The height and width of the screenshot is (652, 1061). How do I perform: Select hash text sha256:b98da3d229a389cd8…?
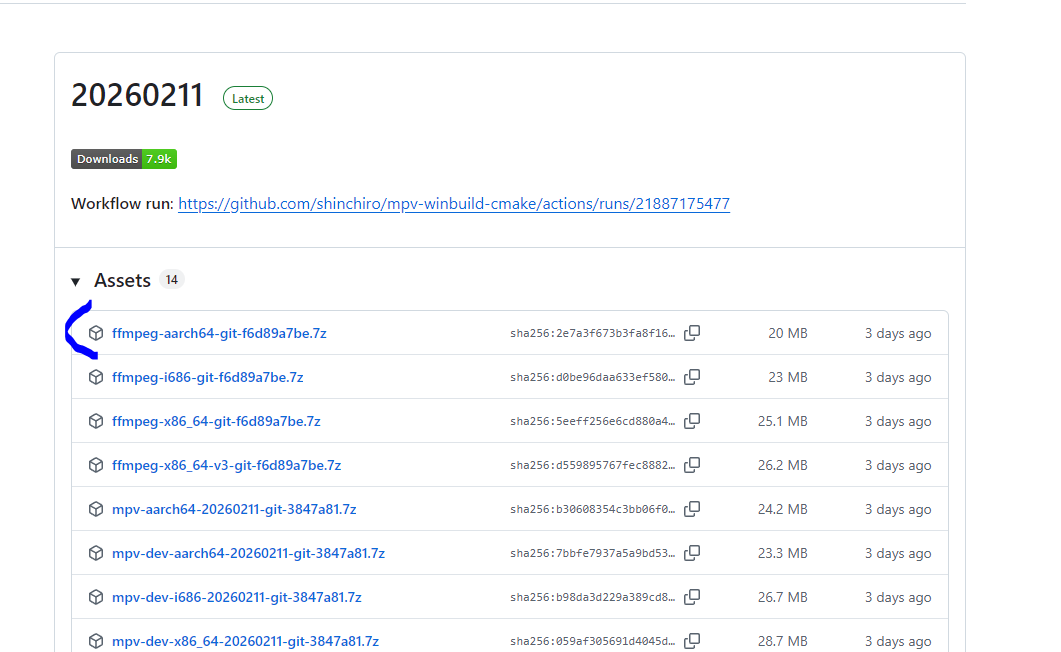click(x=593, y=597)
